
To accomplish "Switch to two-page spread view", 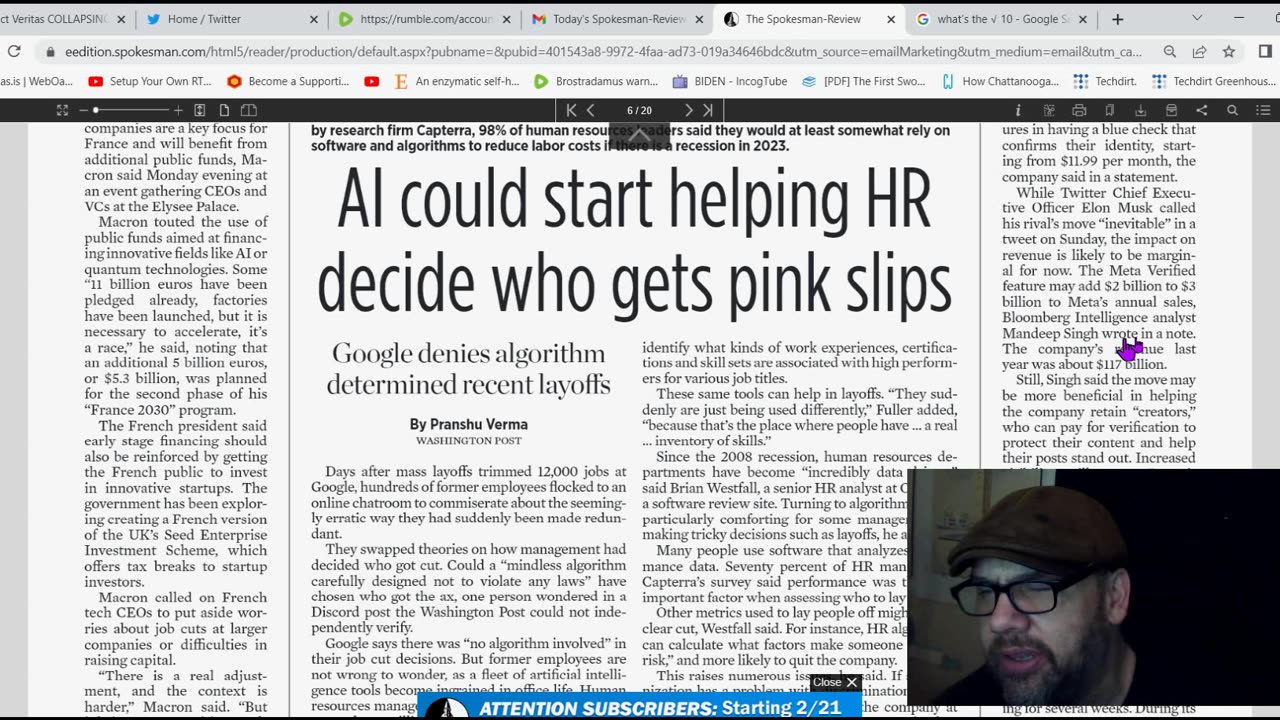I will (x=249, y=110).
